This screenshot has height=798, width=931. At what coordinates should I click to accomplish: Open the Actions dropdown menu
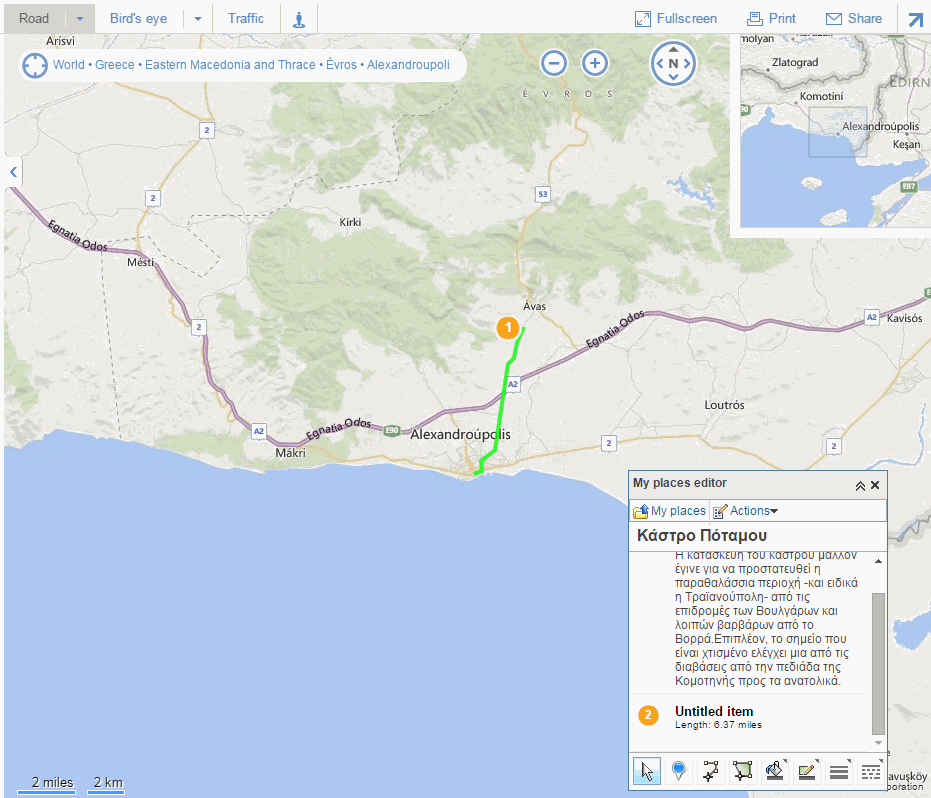(x=746, y=511)
